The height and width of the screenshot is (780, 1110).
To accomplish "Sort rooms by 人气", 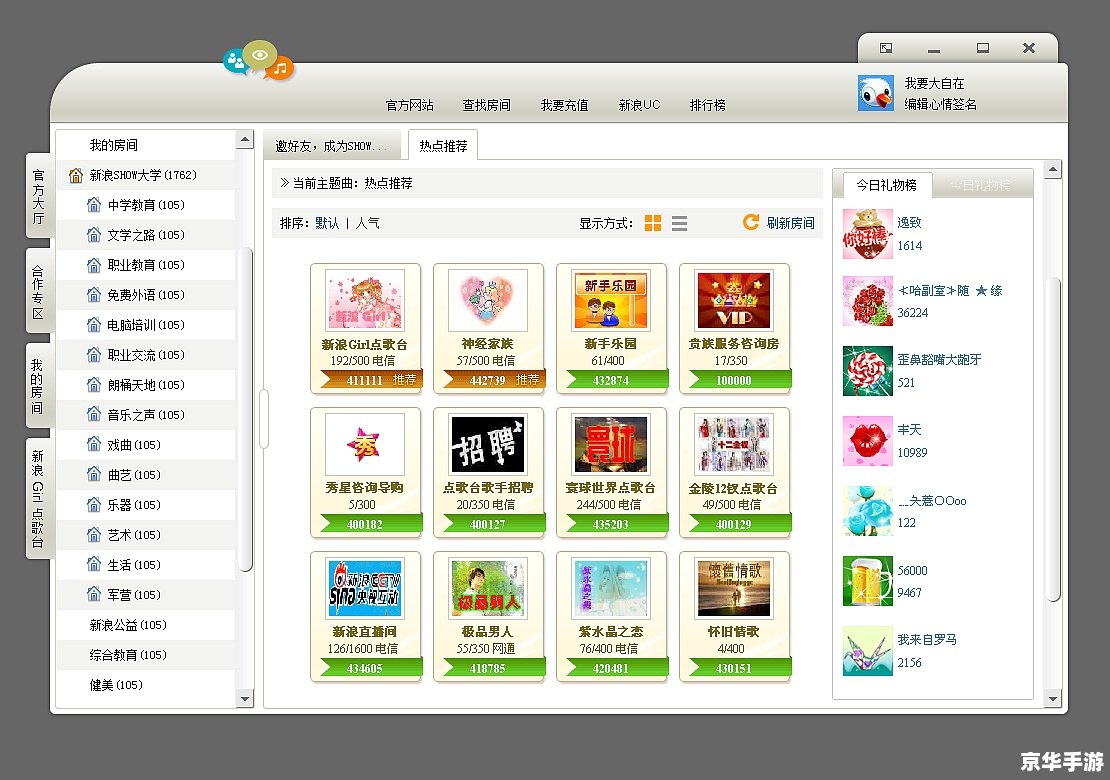I will (367, 223).
